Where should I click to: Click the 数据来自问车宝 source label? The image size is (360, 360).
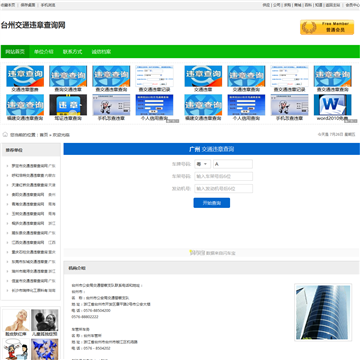[221, 253]
